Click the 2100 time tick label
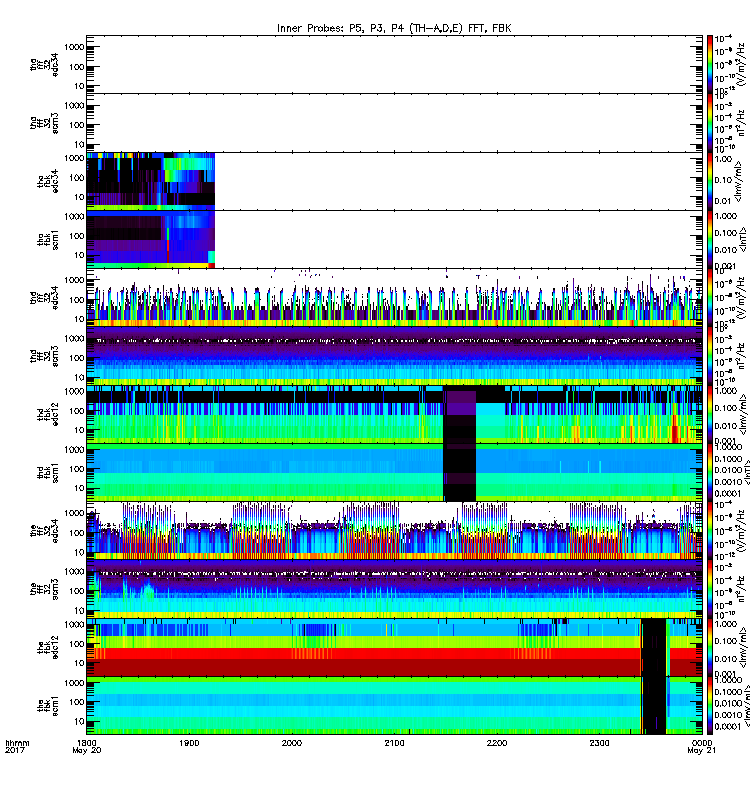Screen dimensions: 750x800 pos(394,743)
